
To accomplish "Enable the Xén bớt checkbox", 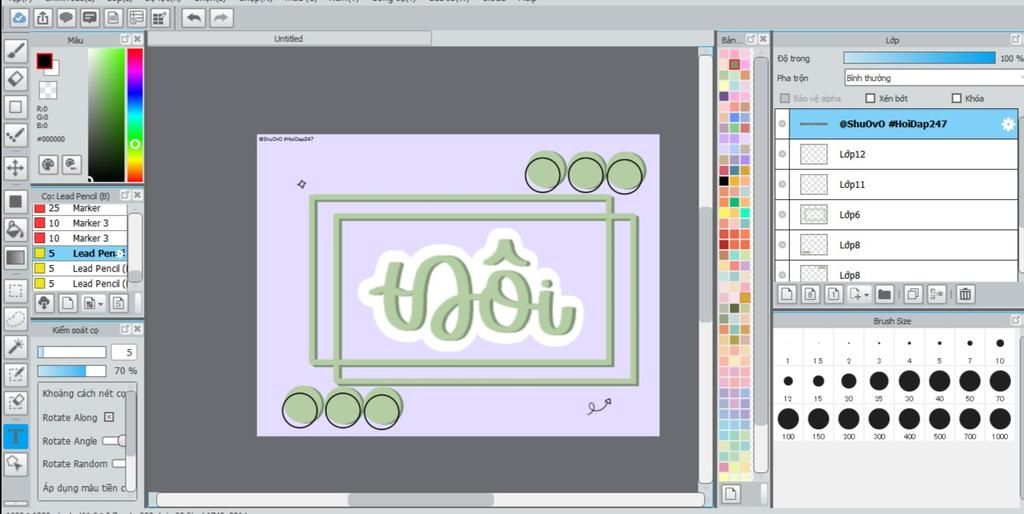I will pos(870,99).
